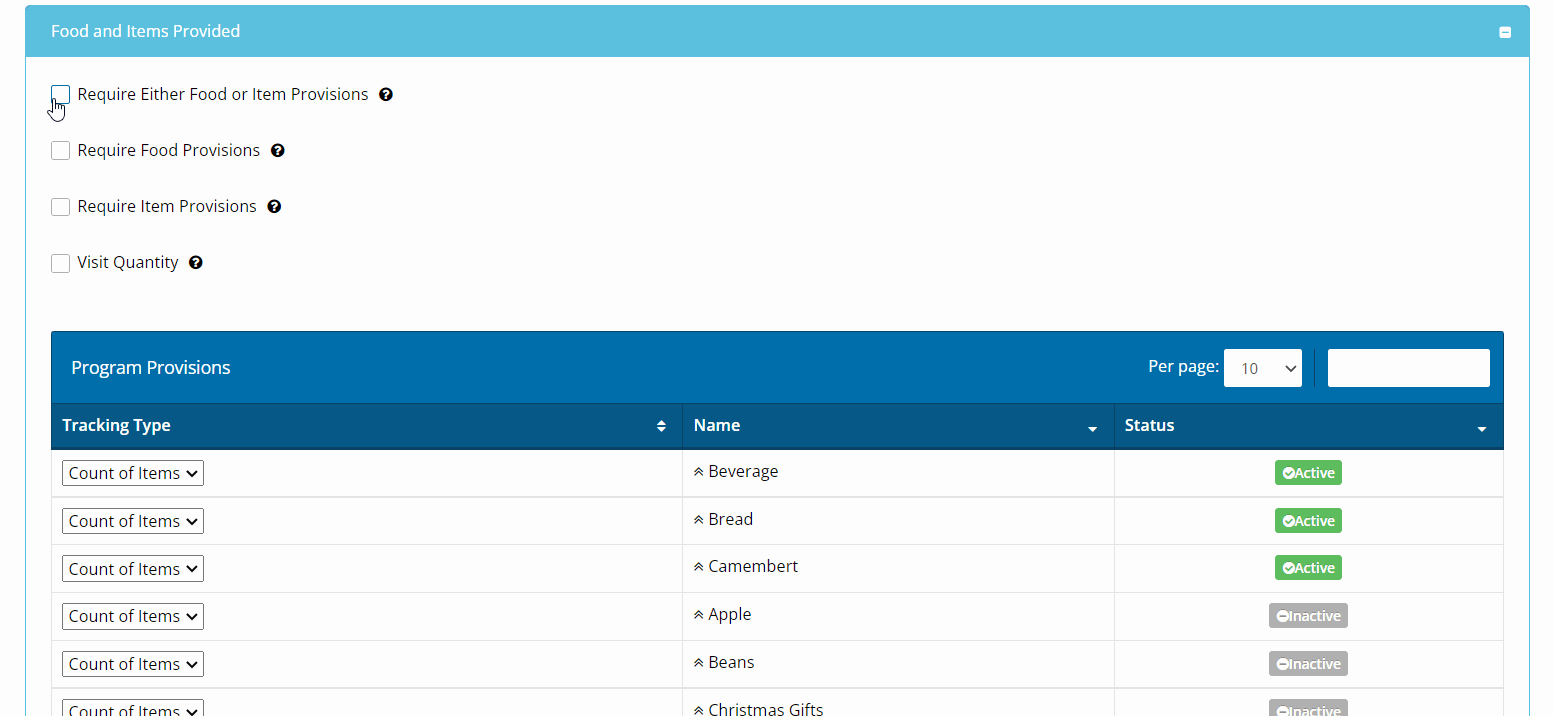Sort the Status column via its arrow
The width and height of the screenshot is (1553, 716).
[x=1481, y=429]
